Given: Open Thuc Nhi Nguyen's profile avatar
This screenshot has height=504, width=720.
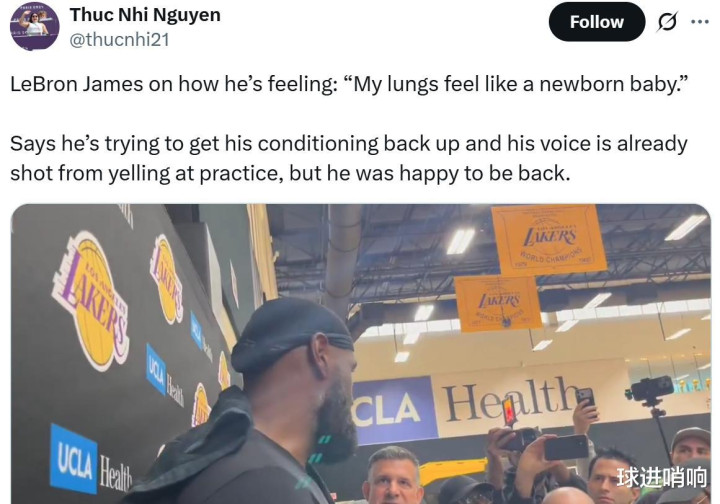Looking at the screenshot, I should tap(34, 26).
